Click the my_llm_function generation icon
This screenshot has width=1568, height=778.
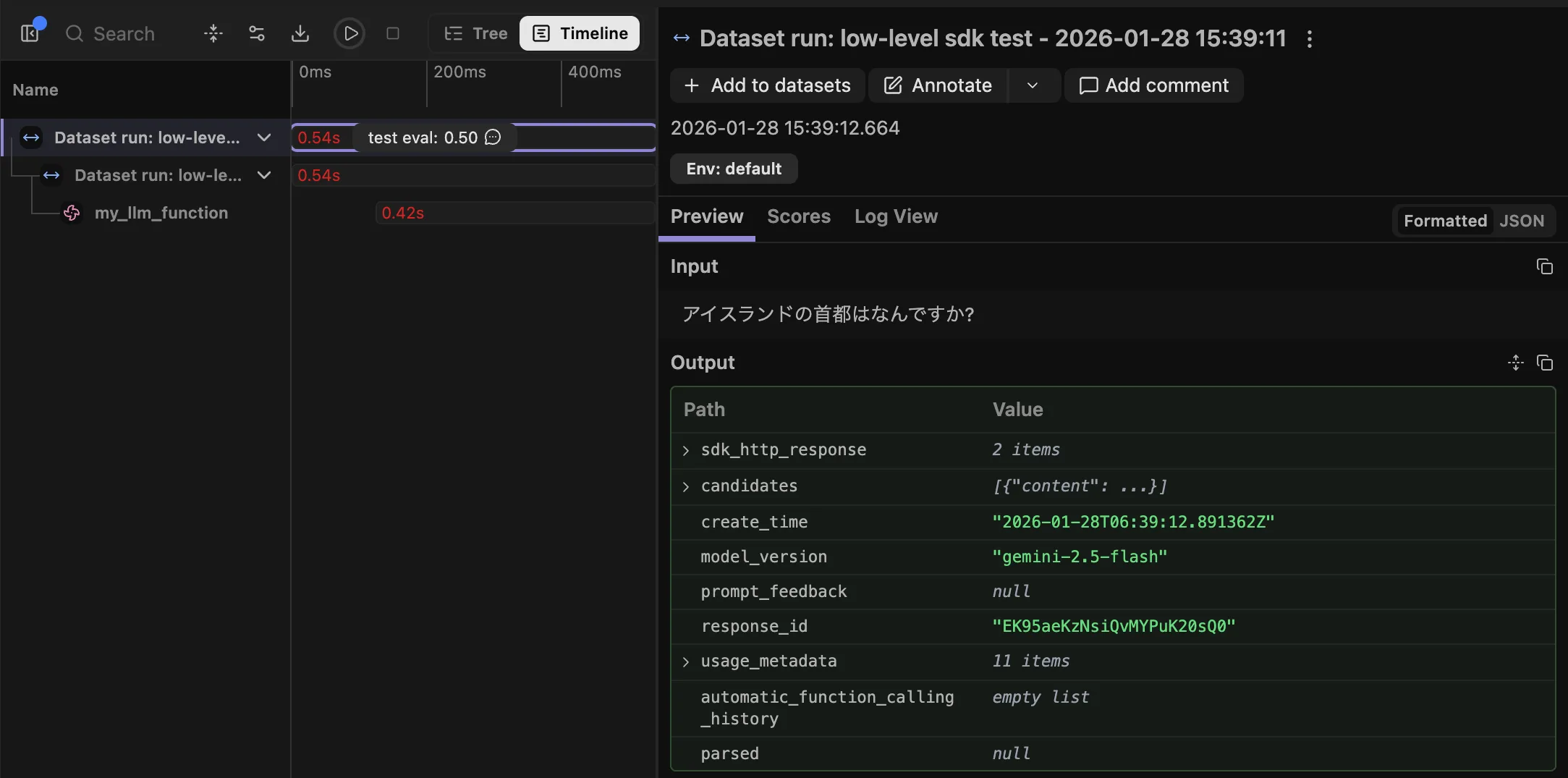[x=72, y=213]
